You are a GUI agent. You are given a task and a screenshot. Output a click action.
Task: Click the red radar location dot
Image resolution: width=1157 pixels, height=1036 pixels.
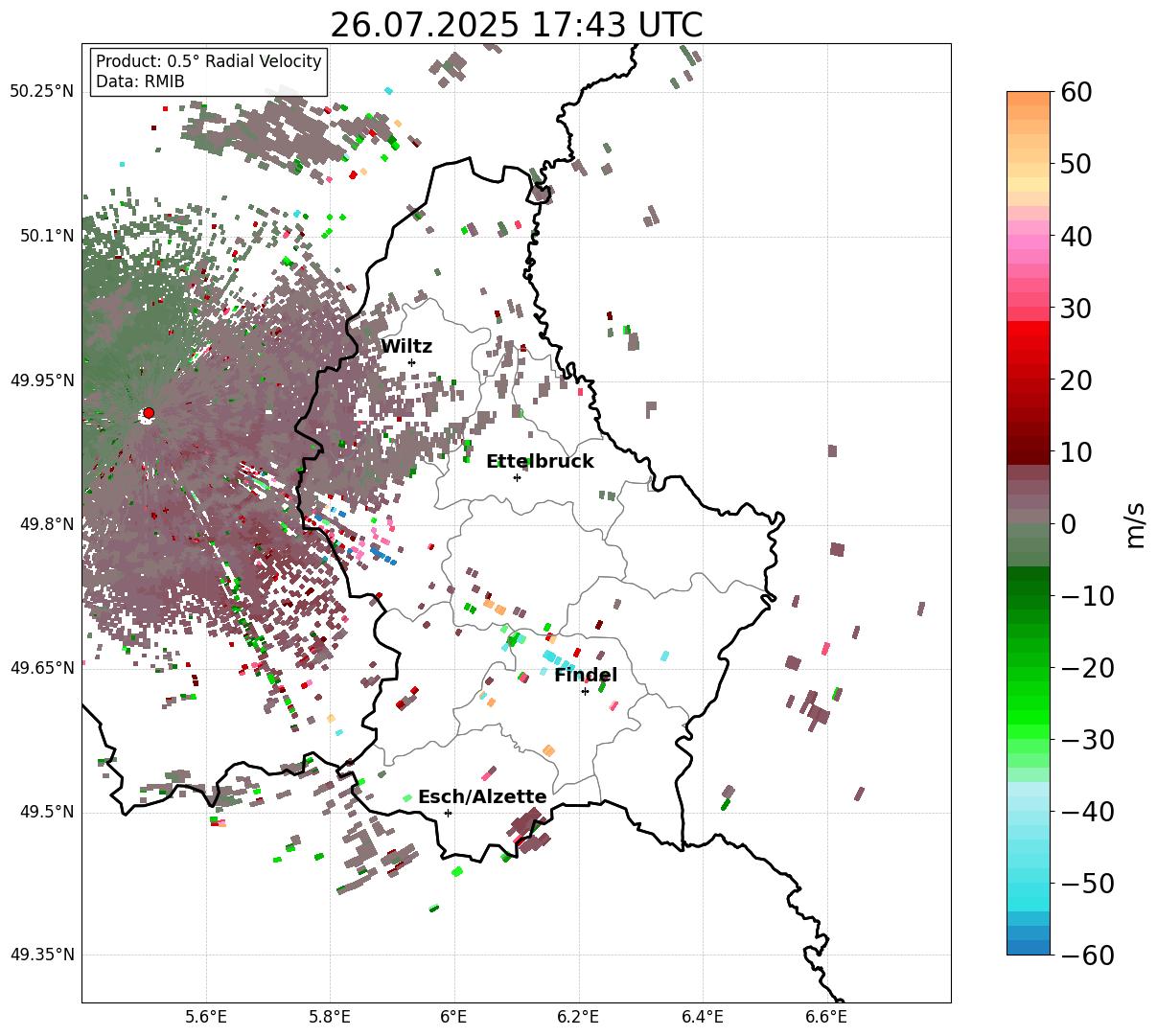coord(148,413)
